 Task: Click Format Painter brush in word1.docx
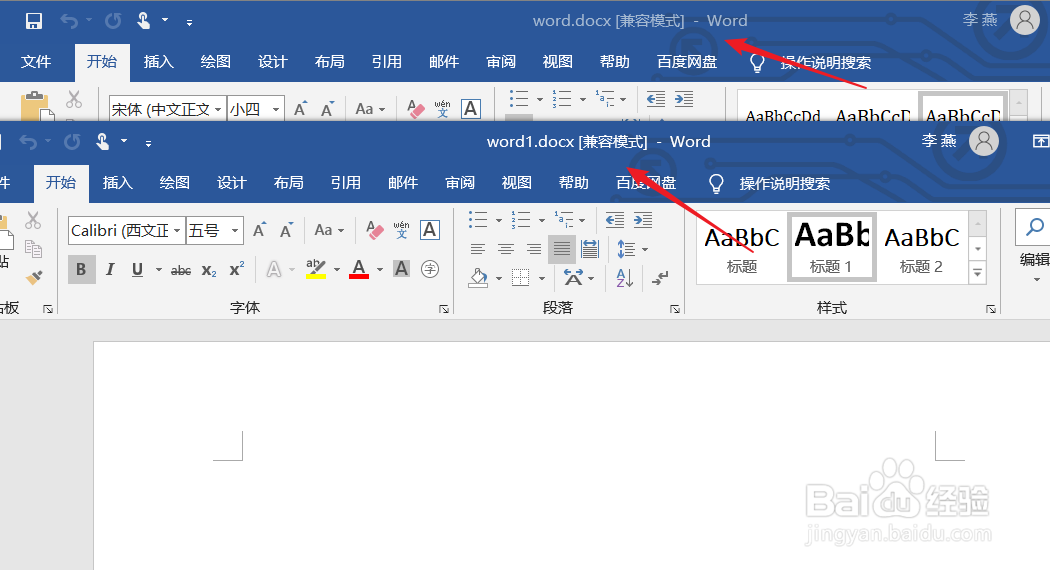pyautogui.click(x=33, y=277)
